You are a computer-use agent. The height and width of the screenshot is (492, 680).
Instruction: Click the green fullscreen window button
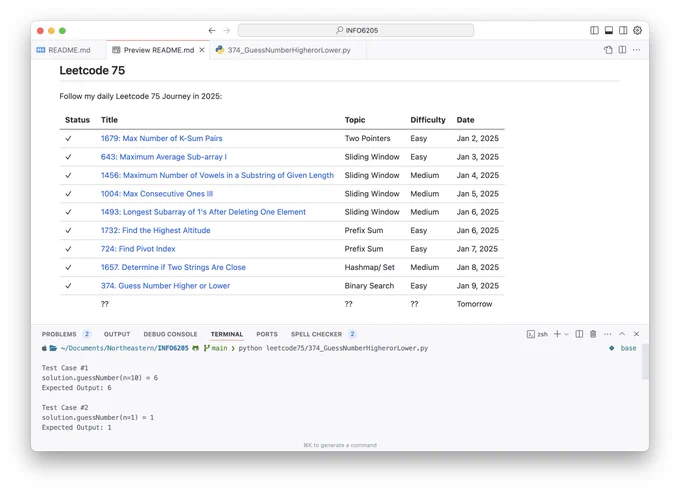(62, 31)
